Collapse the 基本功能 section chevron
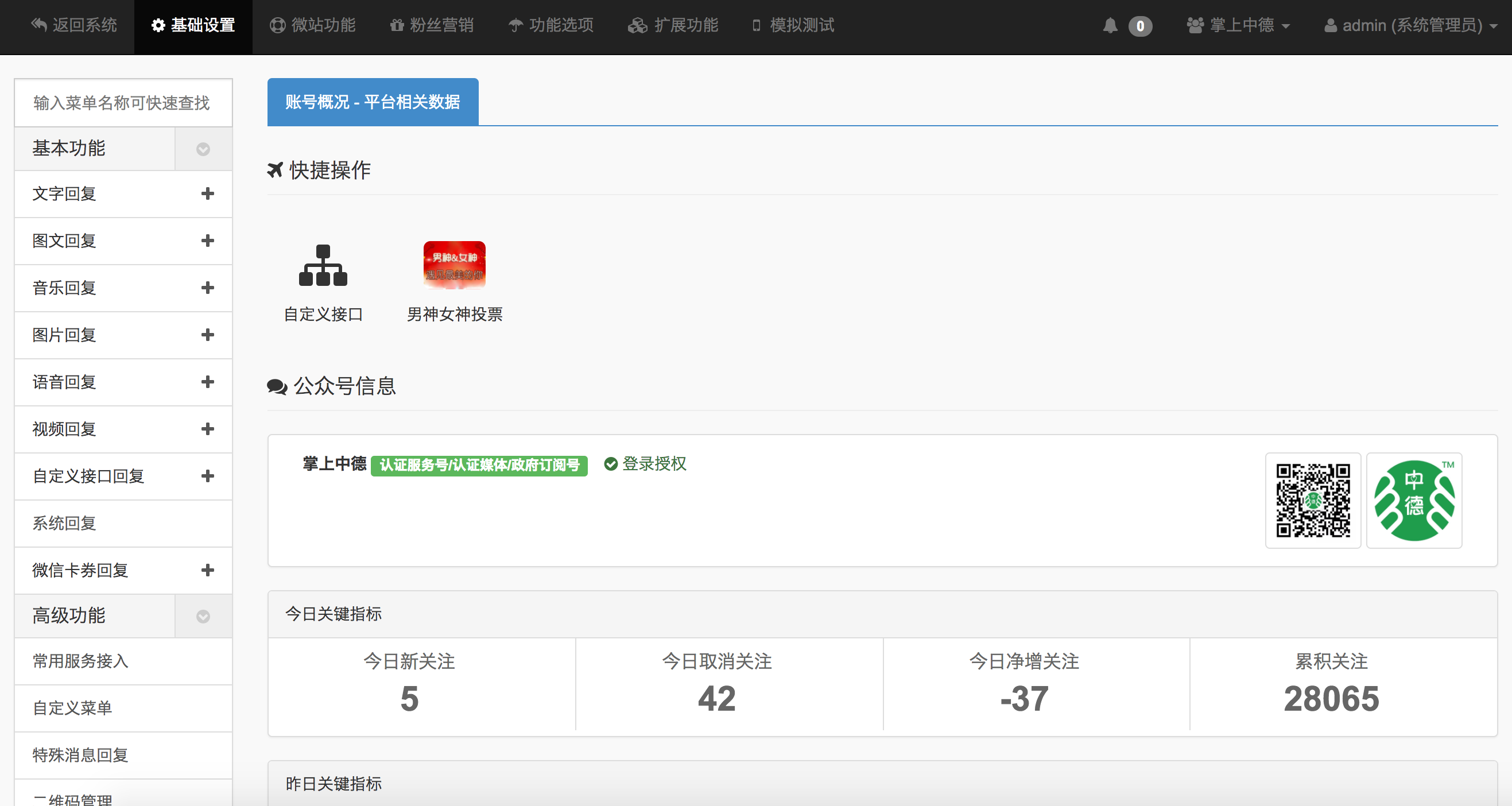 pyautogui.click(x=203, y=149)
